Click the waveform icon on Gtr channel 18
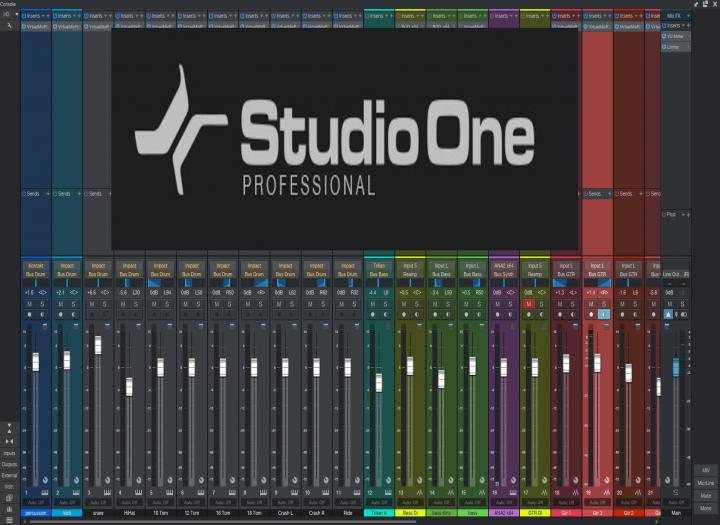 pos(576,492)
